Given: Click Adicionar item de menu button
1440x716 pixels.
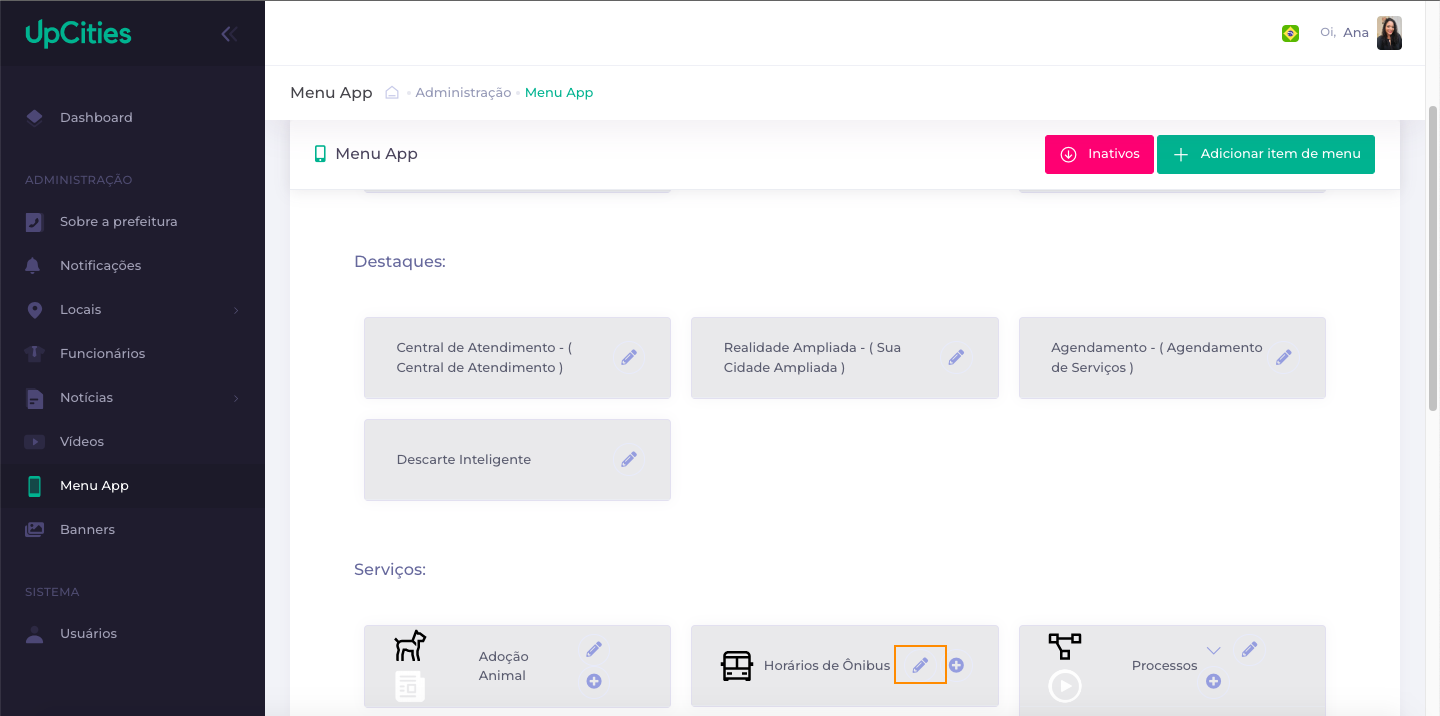Looking at the screenshot, I should (1266, 154).
